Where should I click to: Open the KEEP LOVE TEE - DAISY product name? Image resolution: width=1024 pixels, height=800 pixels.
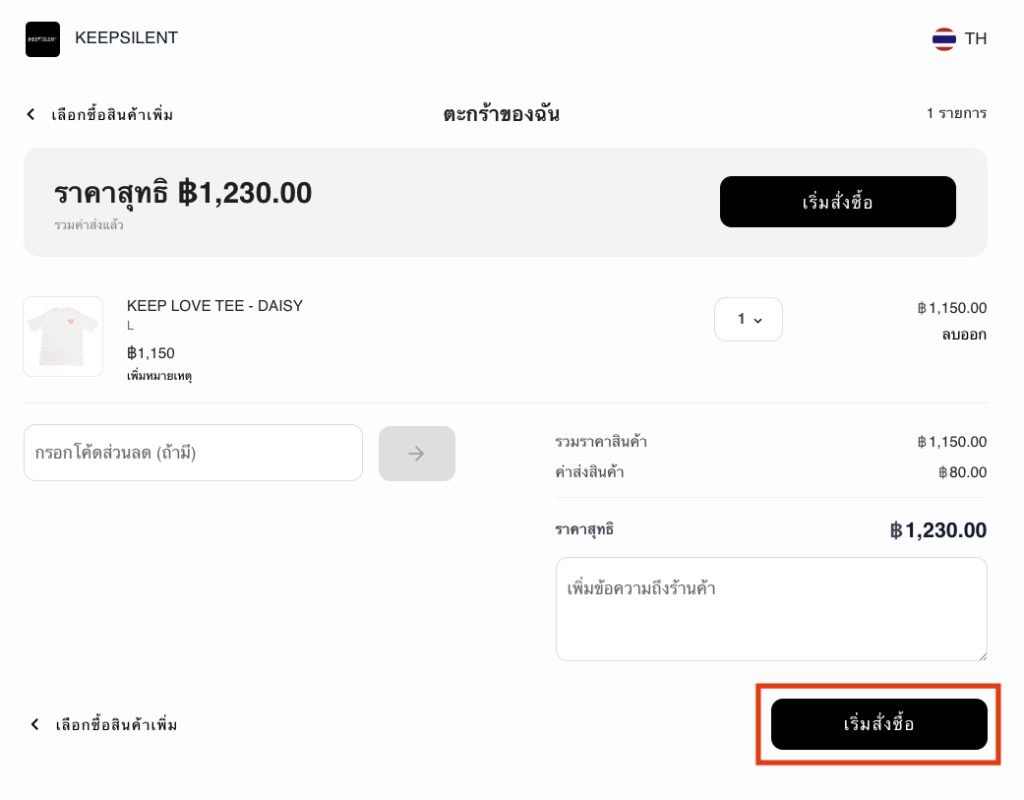coord(214,306)
